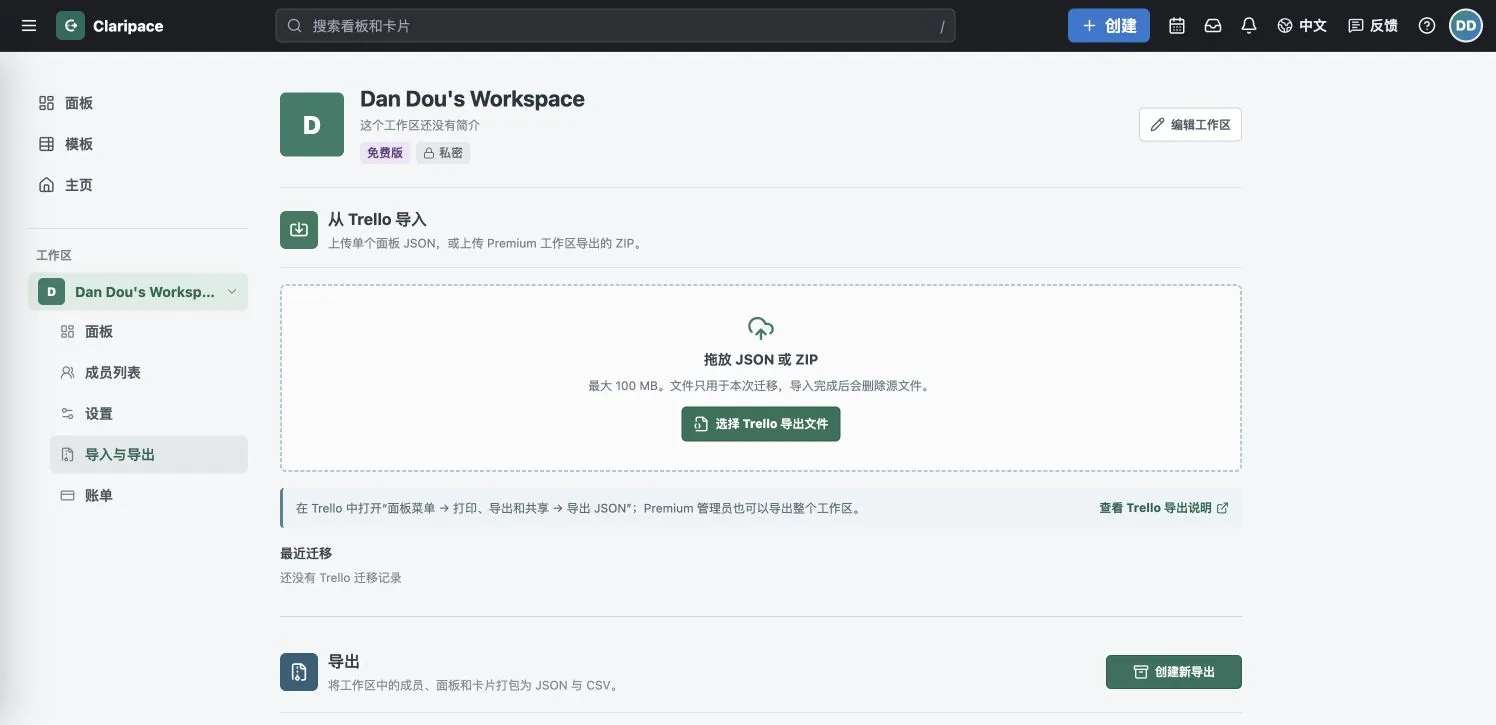This screenshot has height=725, width=1496.
Task: Click the export section file icon
Action: (299, 672)
